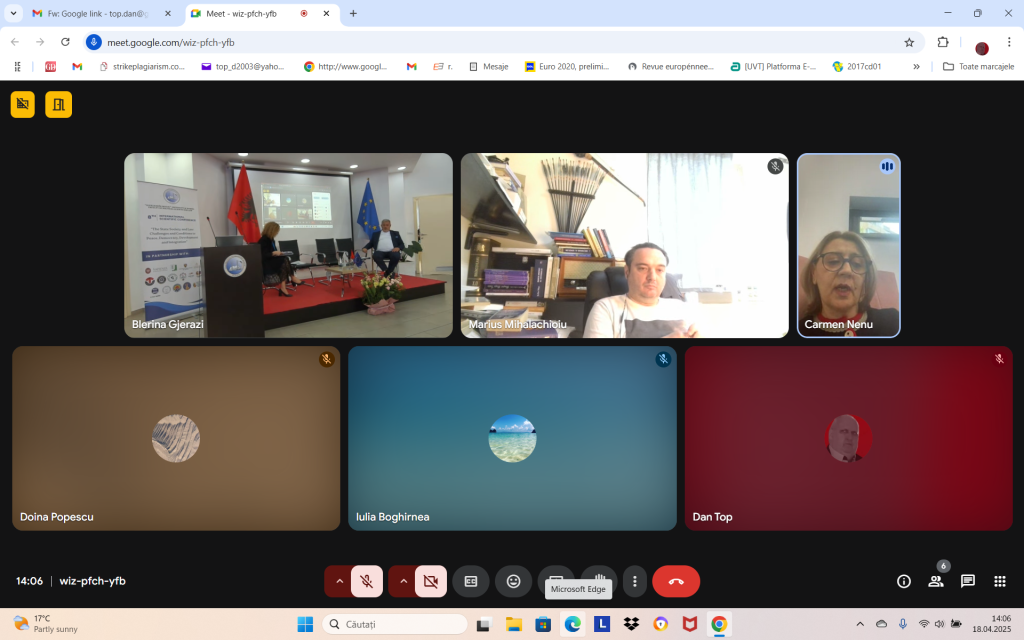Select Blerina Gjerazi's video tile

point(288,246)
